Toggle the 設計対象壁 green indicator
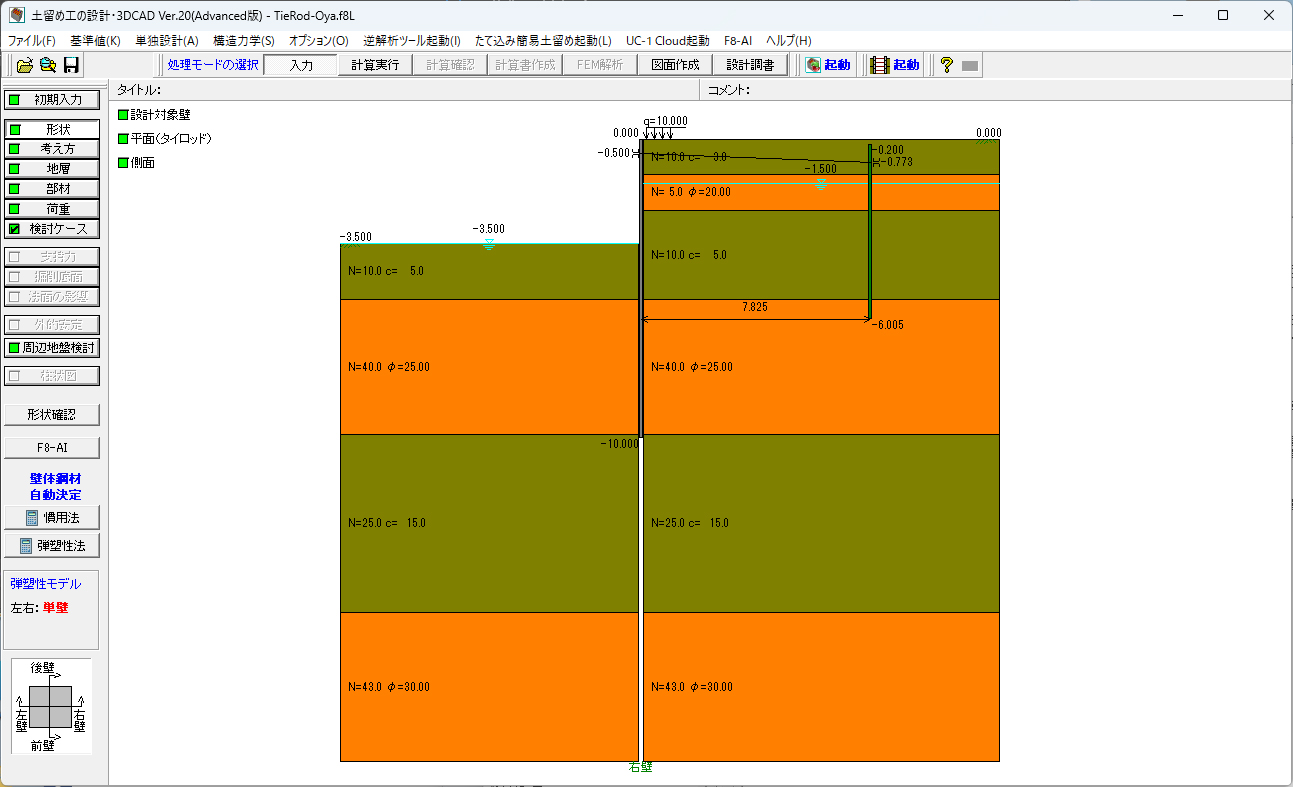Image resolution: width=1293 pixels, height=787 pixels. (x=124, y=115)
